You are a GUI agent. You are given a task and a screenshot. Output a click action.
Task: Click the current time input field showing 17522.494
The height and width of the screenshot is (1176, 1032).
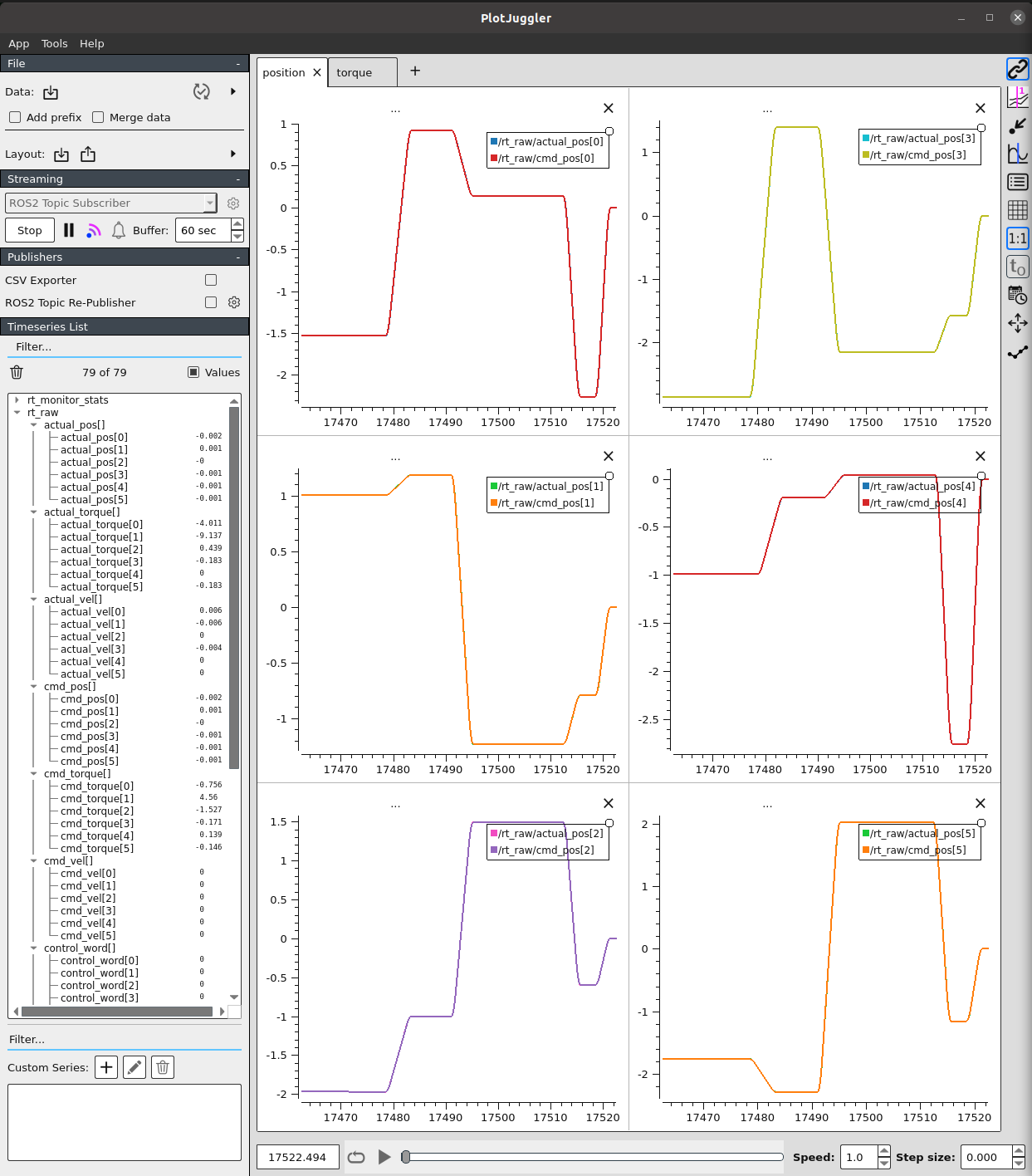[x=297, y=1156]
